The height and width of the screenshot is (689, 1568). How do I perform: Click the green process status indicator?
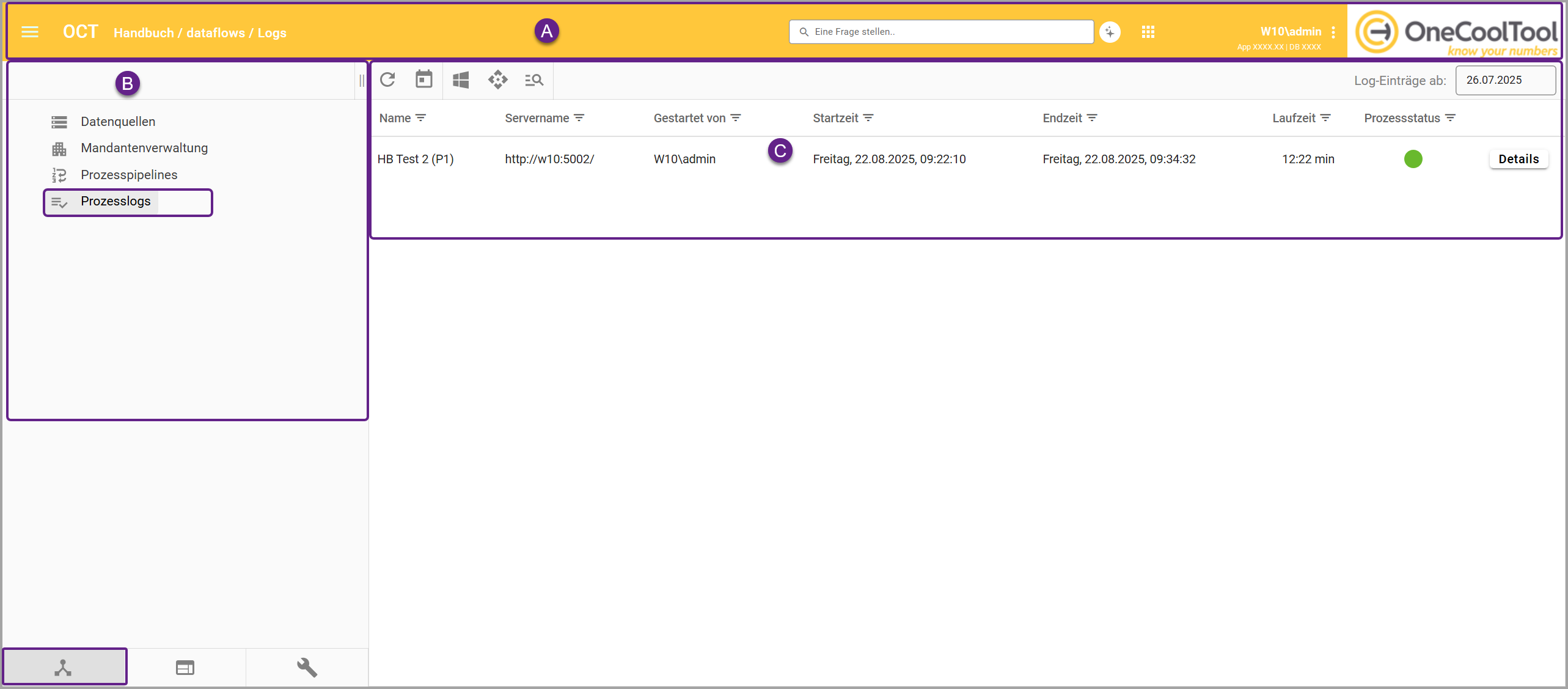[1413, 159]
